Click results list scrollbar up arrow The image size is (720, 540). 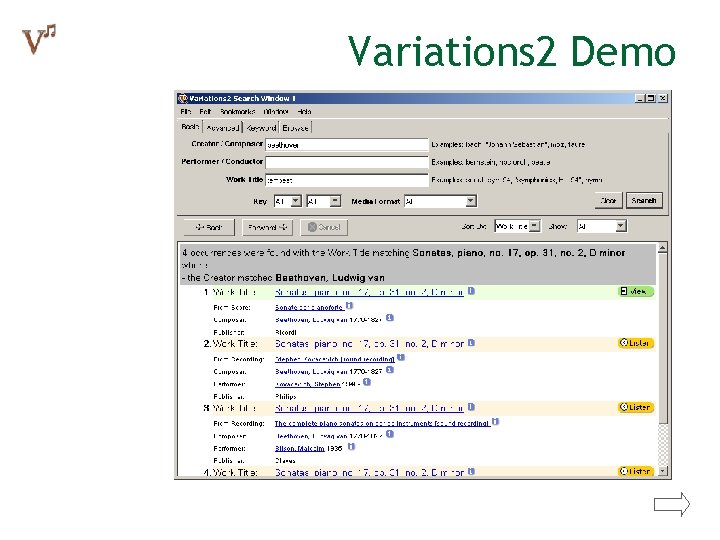pyautogui.click(x=662, y=248)
